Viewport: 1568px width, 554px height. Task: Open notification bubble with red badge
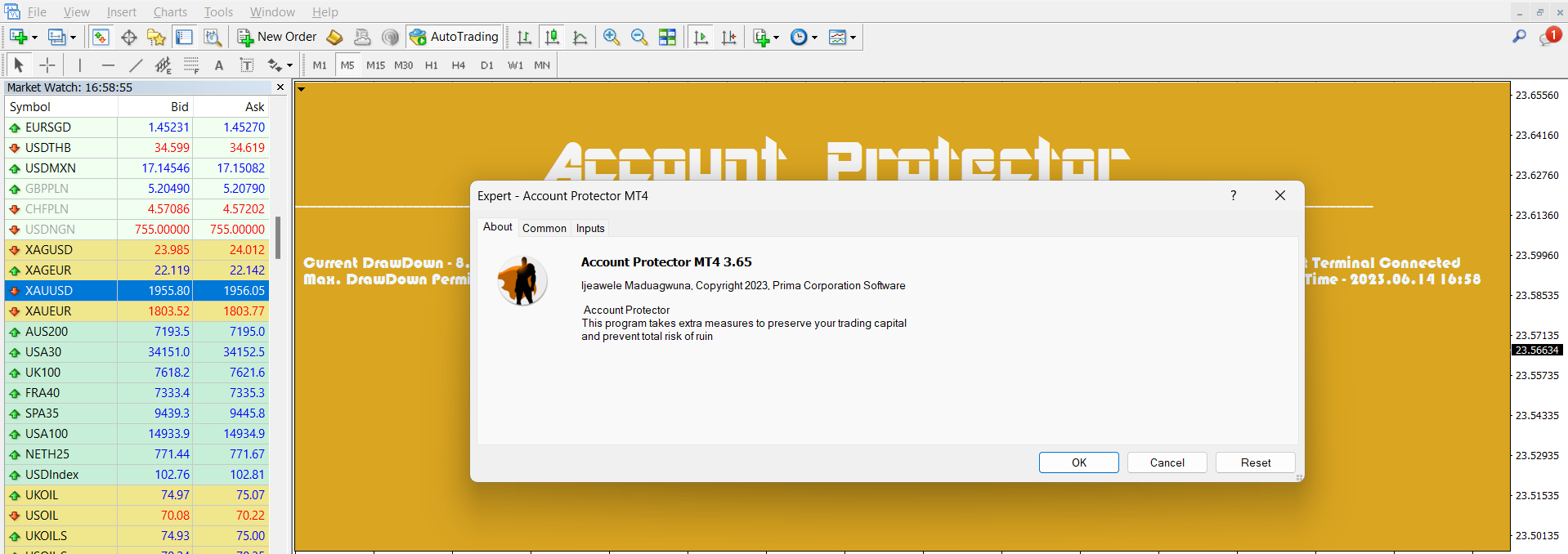1549,37
